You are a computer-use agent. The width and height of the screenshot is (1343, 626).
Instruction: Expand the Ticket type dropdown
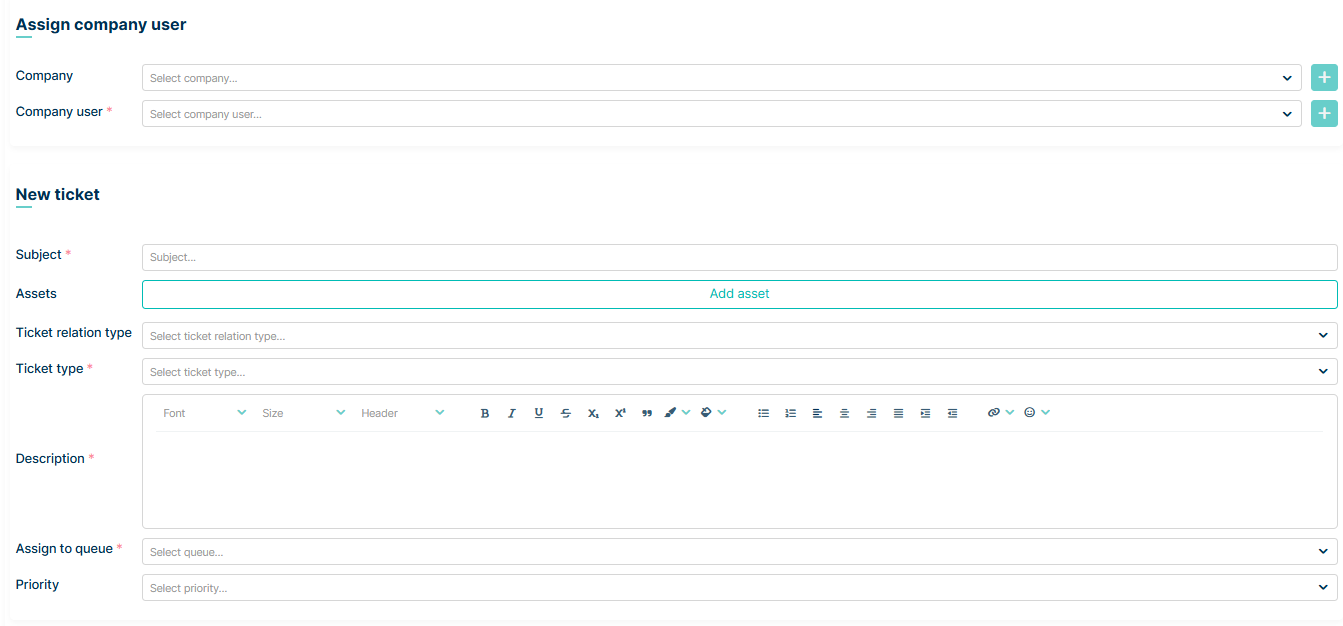(x=739, y=372)
